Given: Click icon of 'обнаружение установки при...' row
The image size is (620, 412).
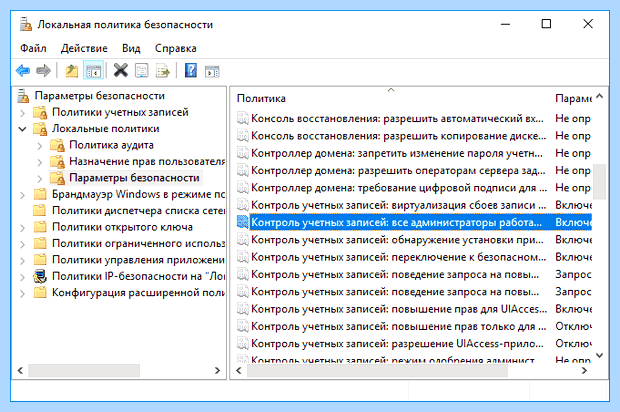Looking at the screenshot, I should 242,240.
